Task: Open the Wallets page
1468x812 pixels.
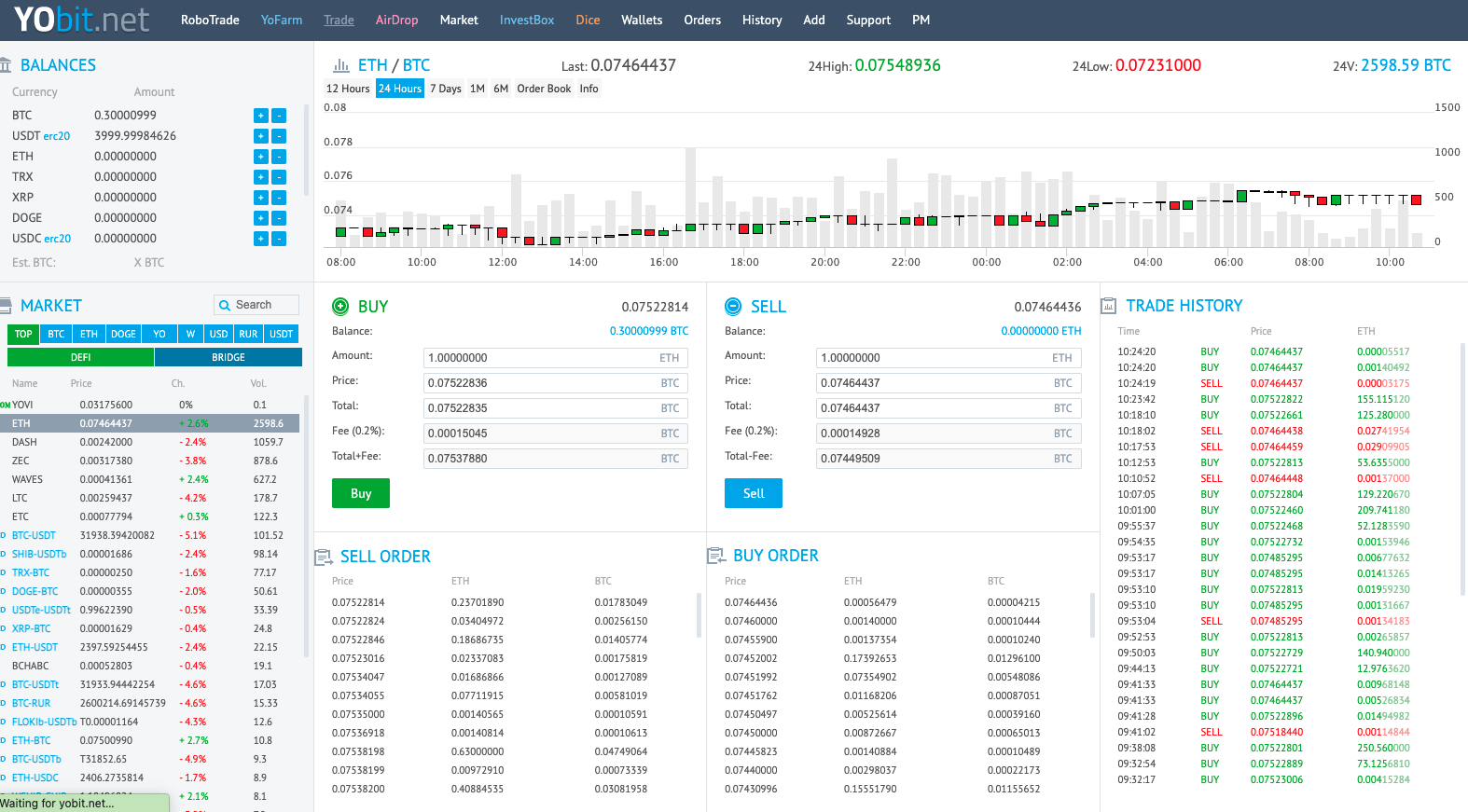Action: click(642, 20)
